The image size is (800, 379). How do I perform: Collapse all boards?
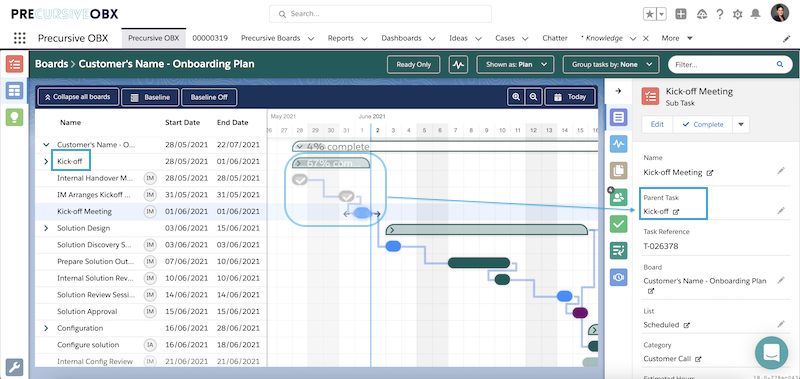tap(78, 96)
